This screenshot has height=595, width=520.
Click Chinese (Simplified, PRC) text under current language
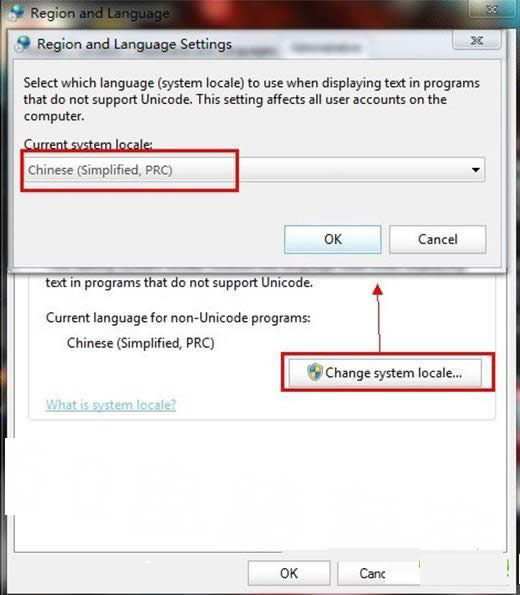pyautogui.click(x=140, y=343)
